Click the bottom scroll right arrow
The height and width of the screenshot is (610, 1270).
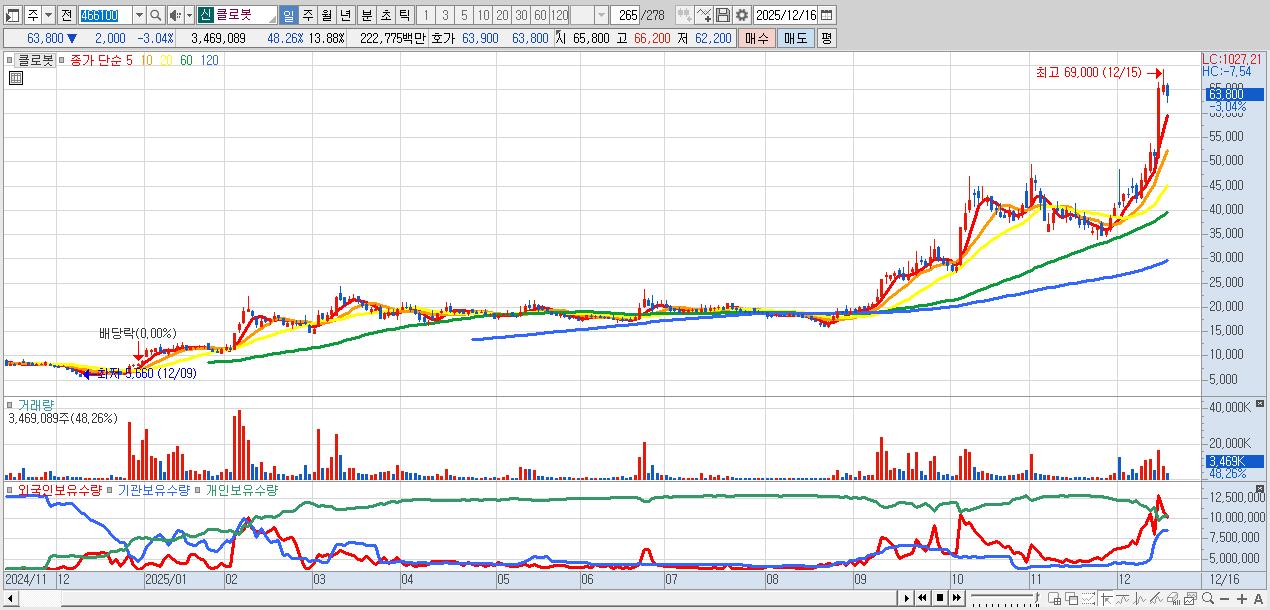[x=908, y=598]
